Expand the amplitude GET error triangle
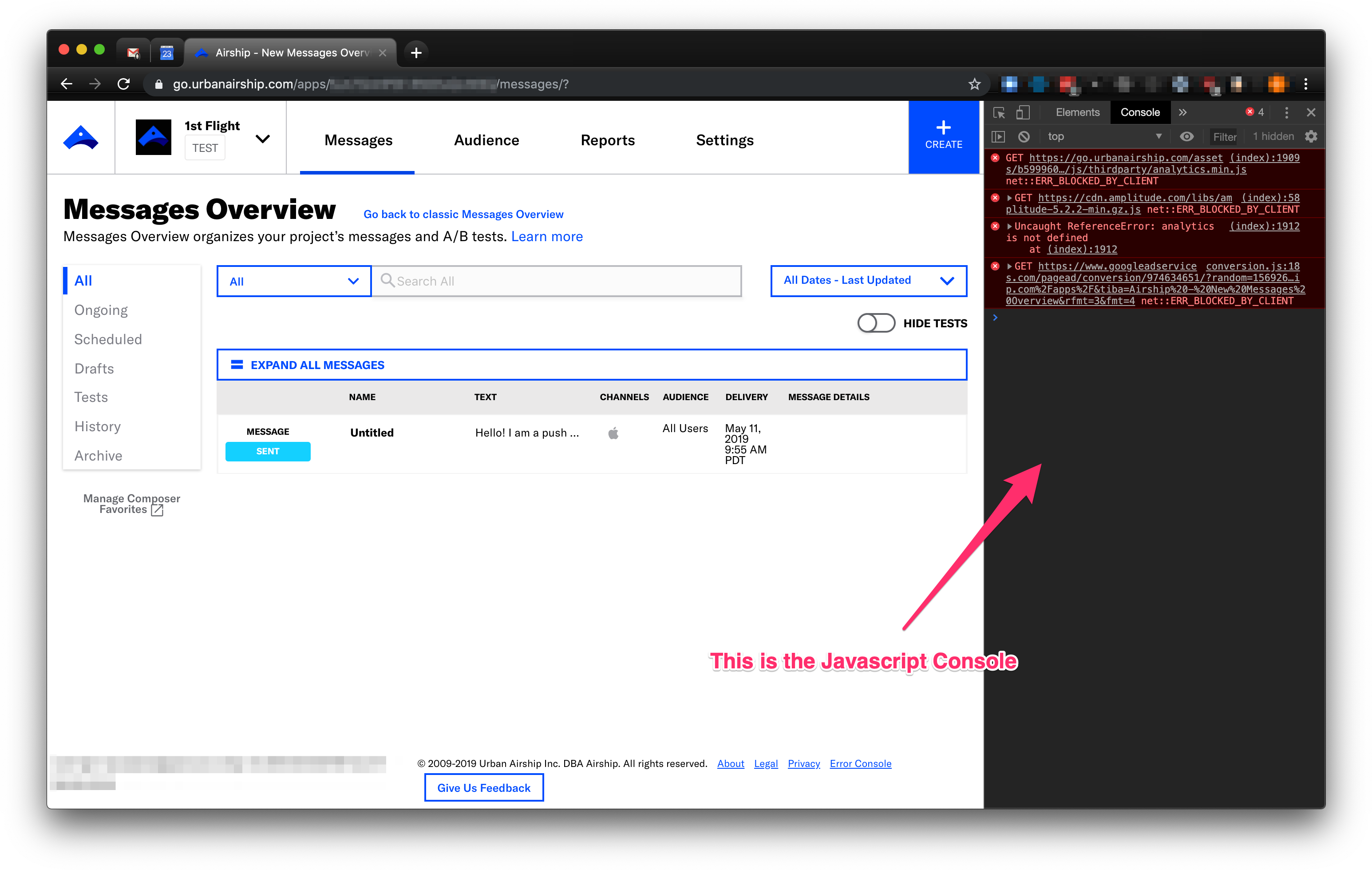 (x=1009, y=198)
